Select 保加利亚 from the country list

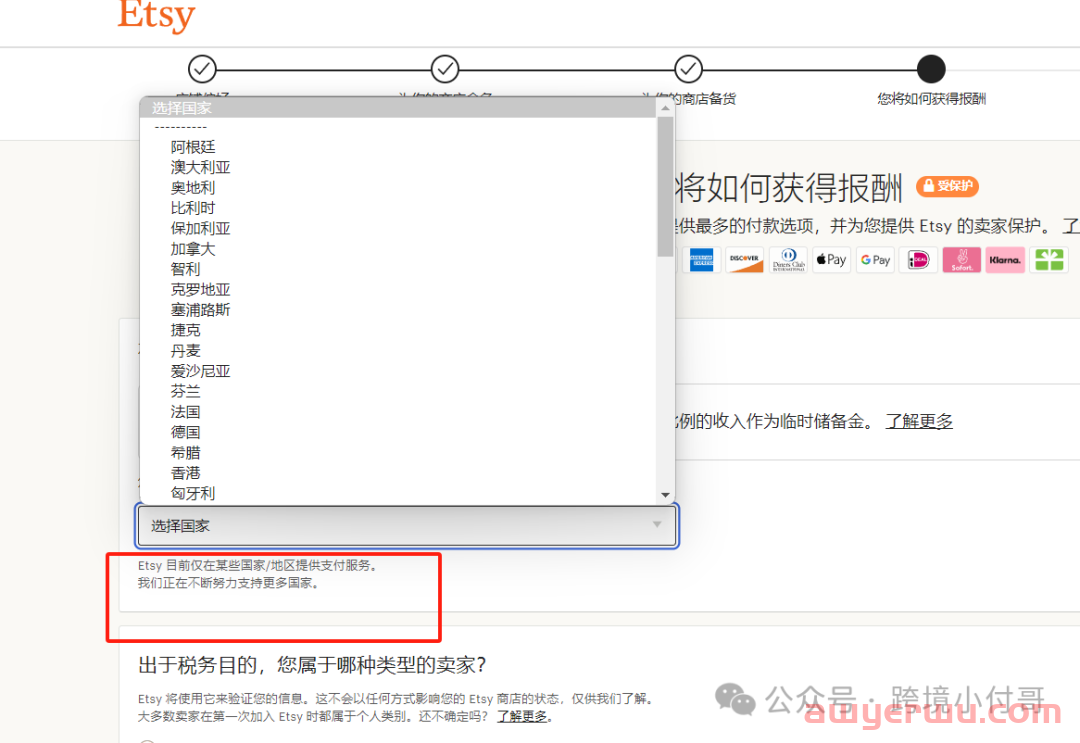(x=398, y=229)
